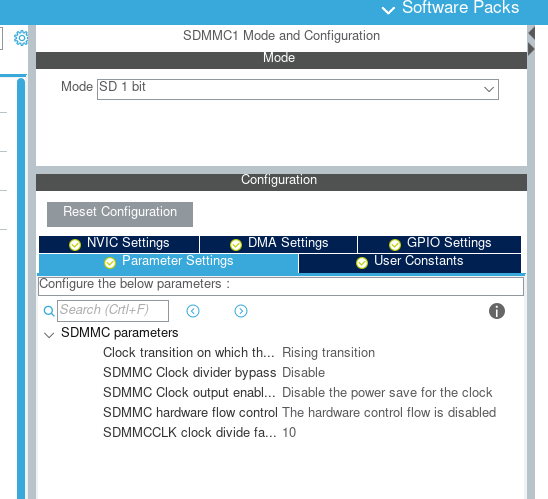Viewport: 548px width, 499px height.
Task: Edit Disable the power save value
Action: pos(387,392)
